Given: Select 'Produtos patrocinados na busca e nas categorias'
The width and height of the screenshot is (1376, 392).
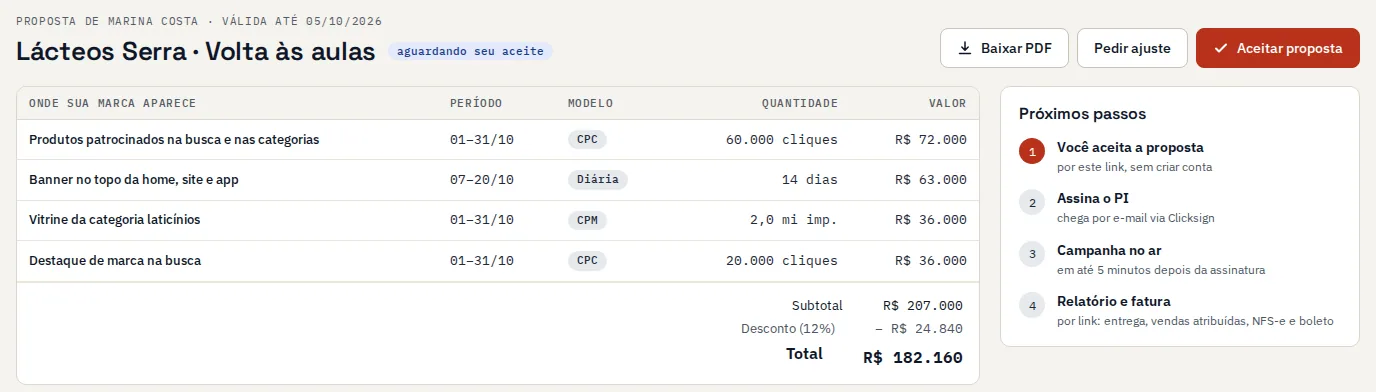Looking at the screenshot, I should (x=174, y=140).
